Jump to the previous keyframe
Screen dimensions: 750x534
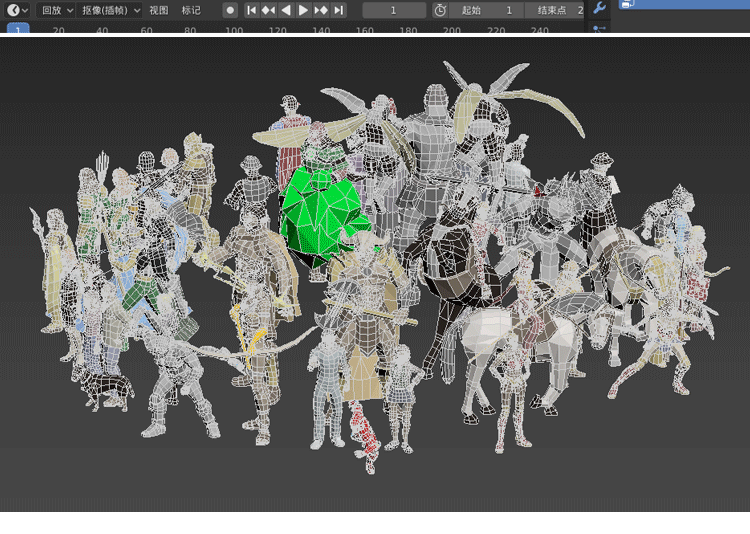point(268,10)
